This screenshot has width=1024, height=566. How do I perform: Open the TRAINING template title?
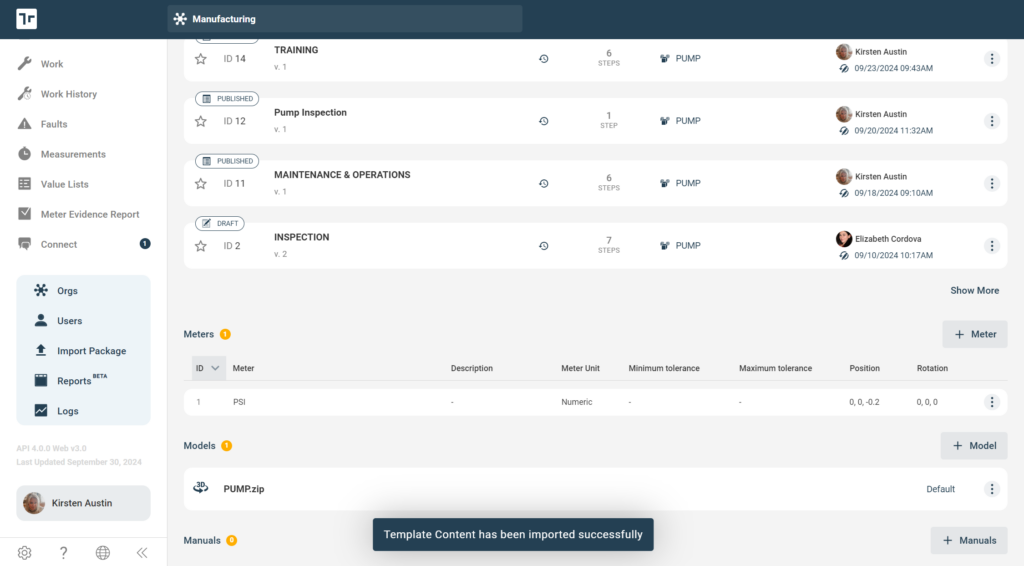296,50
